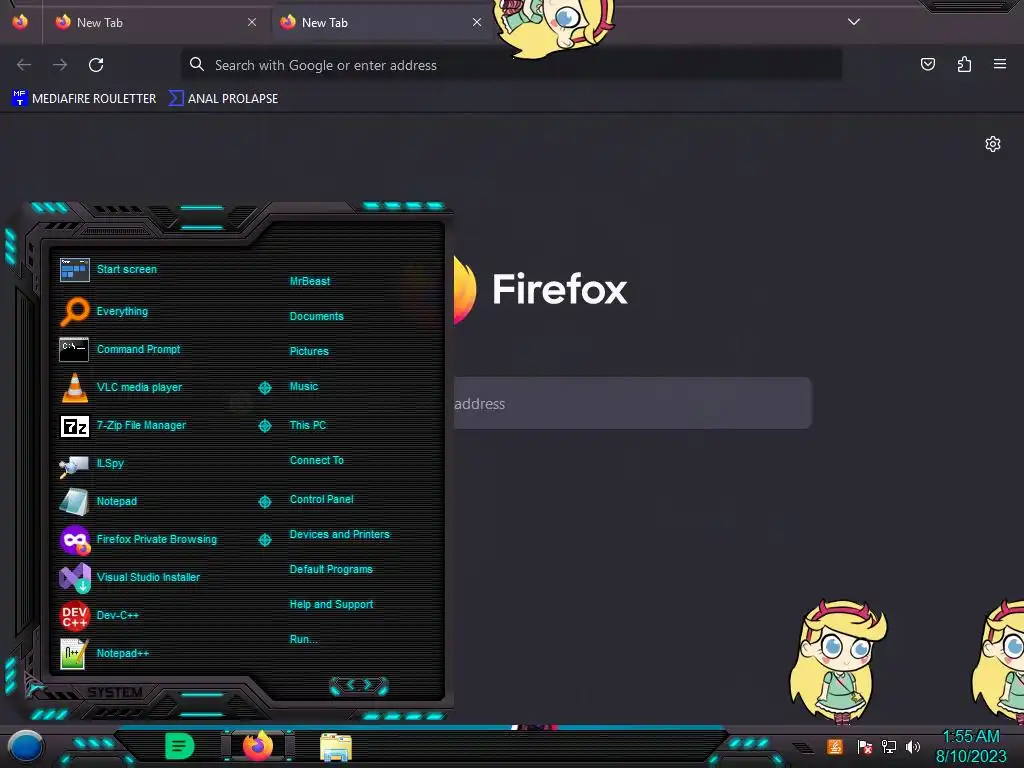Screen dimensions: 1024x768
Task: Open clock and date in taskbar
Action: (970, 746)
